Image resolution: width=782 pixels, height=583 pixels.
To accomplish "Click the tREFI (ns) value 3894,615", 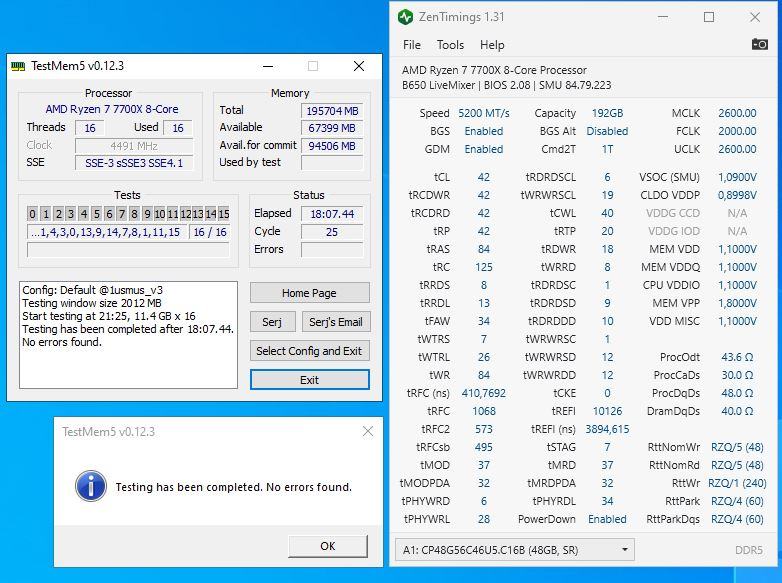I will click(x=607, y=429).
